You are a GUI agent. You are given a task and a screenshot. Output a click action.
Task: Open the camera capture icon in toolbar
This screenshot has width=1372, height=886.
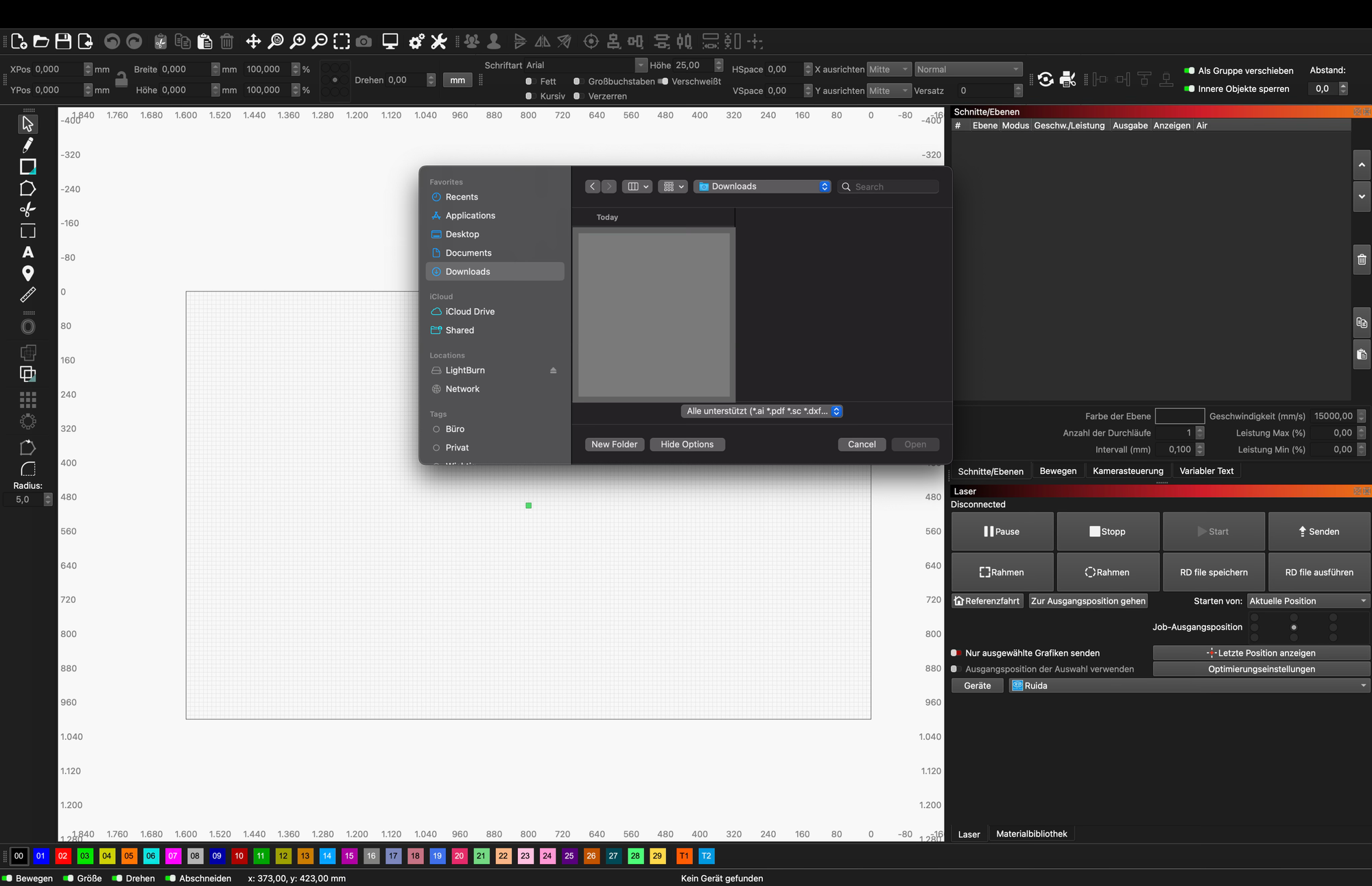coord(364,42)
